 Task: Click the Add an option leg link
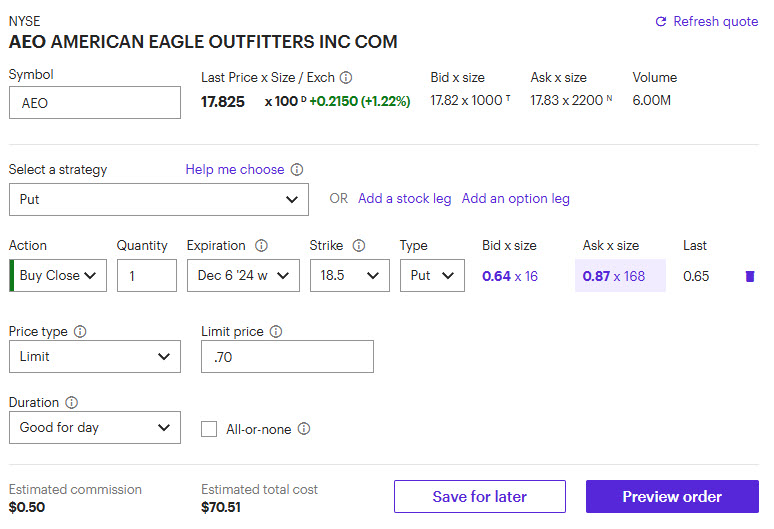click(516, 199)
